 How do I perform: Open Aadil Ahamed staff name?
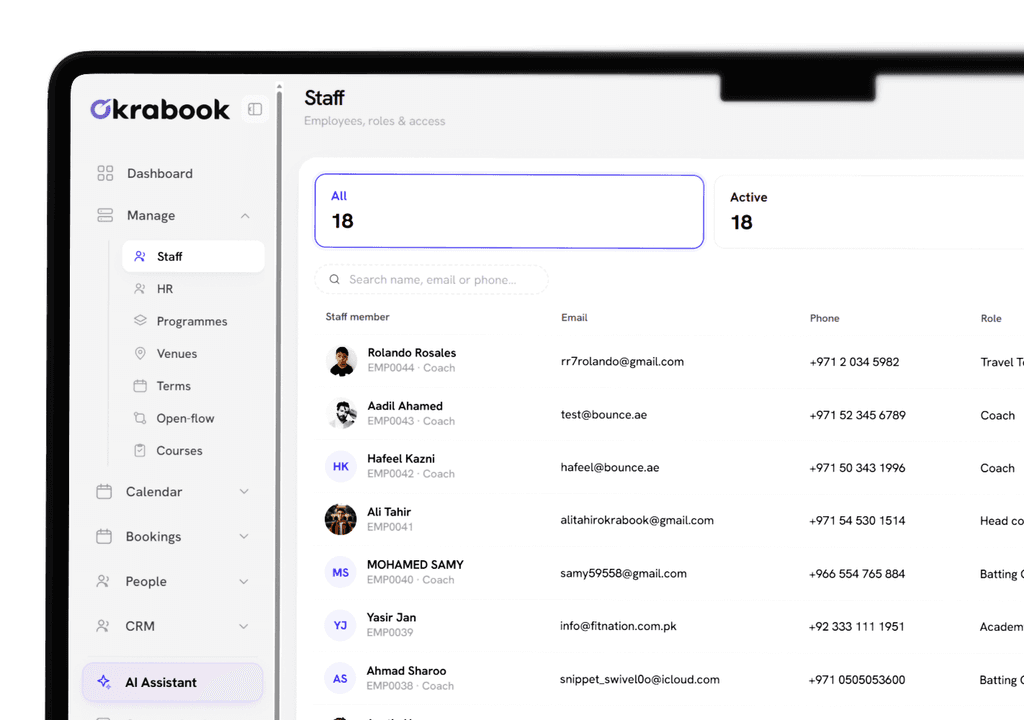coord(405,406)
